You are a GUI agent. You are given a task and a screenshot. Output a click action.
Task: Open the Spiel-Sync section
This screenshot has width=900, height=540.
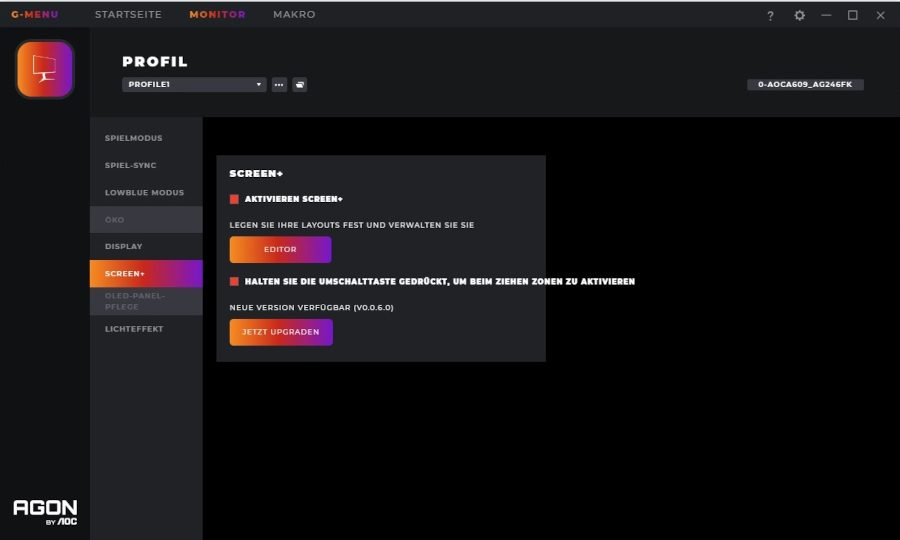(x=146, y=165)
